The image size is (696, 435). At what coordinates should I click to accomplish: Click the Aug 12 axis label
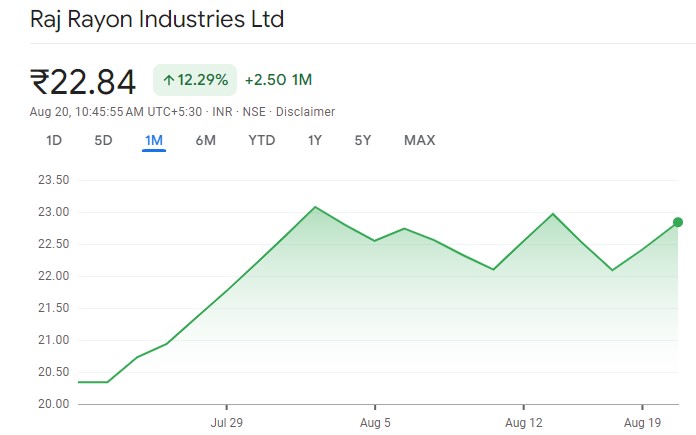tap(524, 423)
